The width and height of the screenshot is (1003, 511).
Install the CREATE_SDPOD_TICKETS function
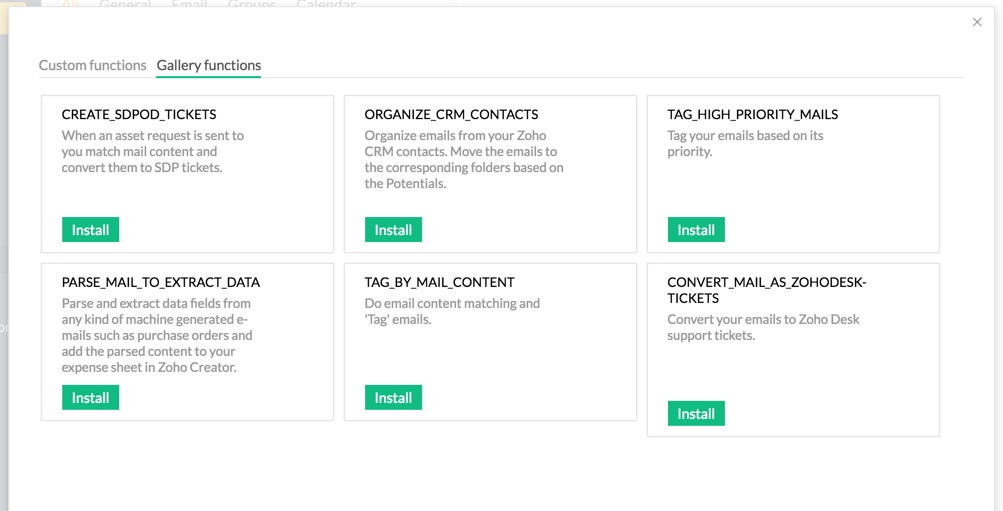click(x=90, y=230)
